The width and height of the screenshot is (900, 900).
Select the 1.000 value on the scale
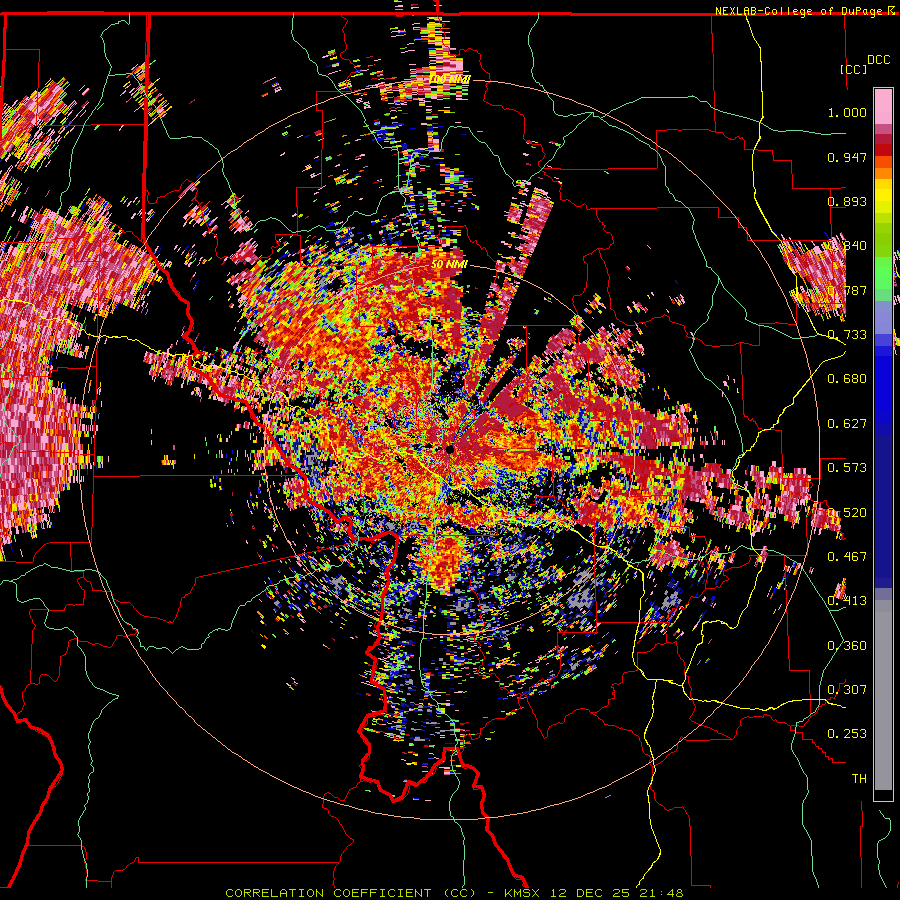click(x=847, y=112)
